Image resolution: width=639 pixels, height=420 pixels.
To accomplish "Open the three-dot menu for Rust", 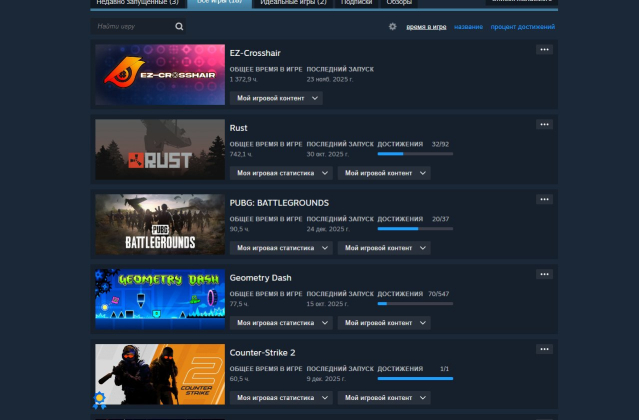I will [x=544, y=124].
